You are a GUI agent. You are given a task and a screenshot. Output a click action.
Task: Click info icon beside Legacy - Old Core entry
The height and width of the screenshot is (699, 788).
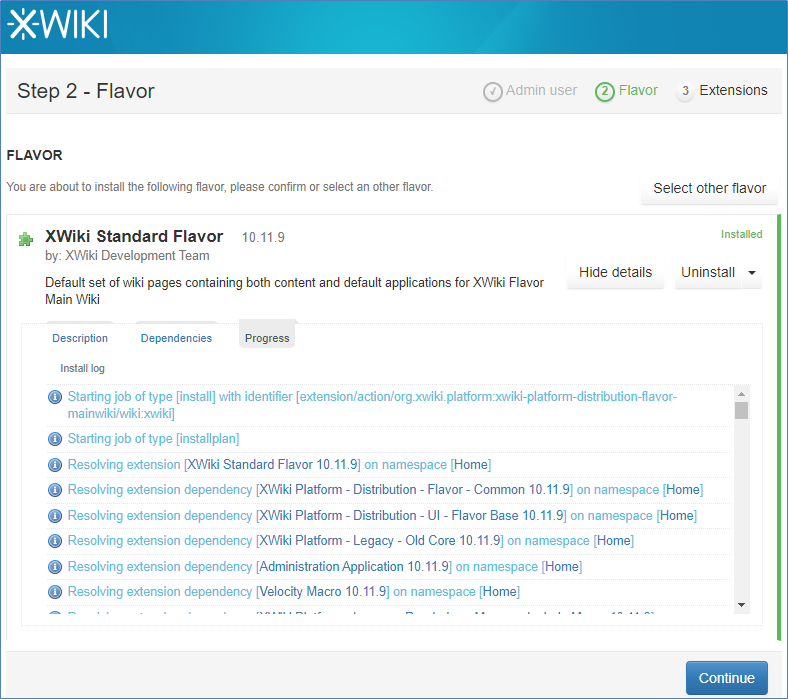coord(55,541)
